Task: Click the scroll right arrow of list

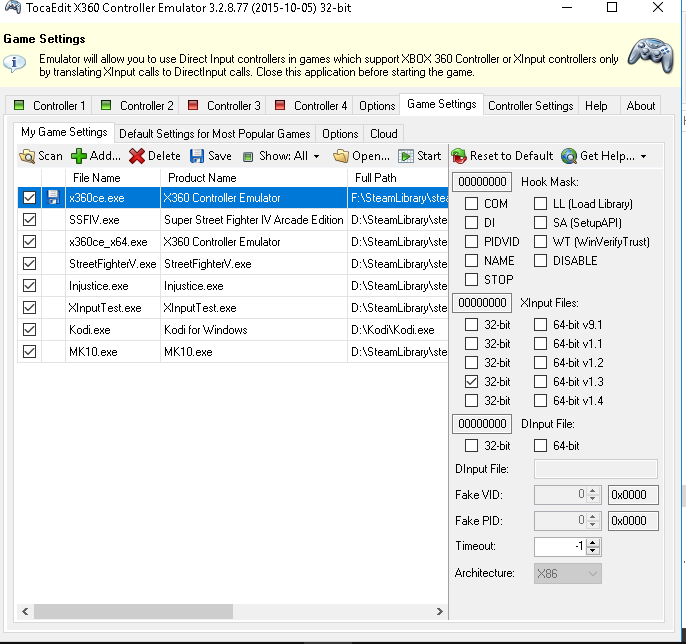Action: coord(440,611)
